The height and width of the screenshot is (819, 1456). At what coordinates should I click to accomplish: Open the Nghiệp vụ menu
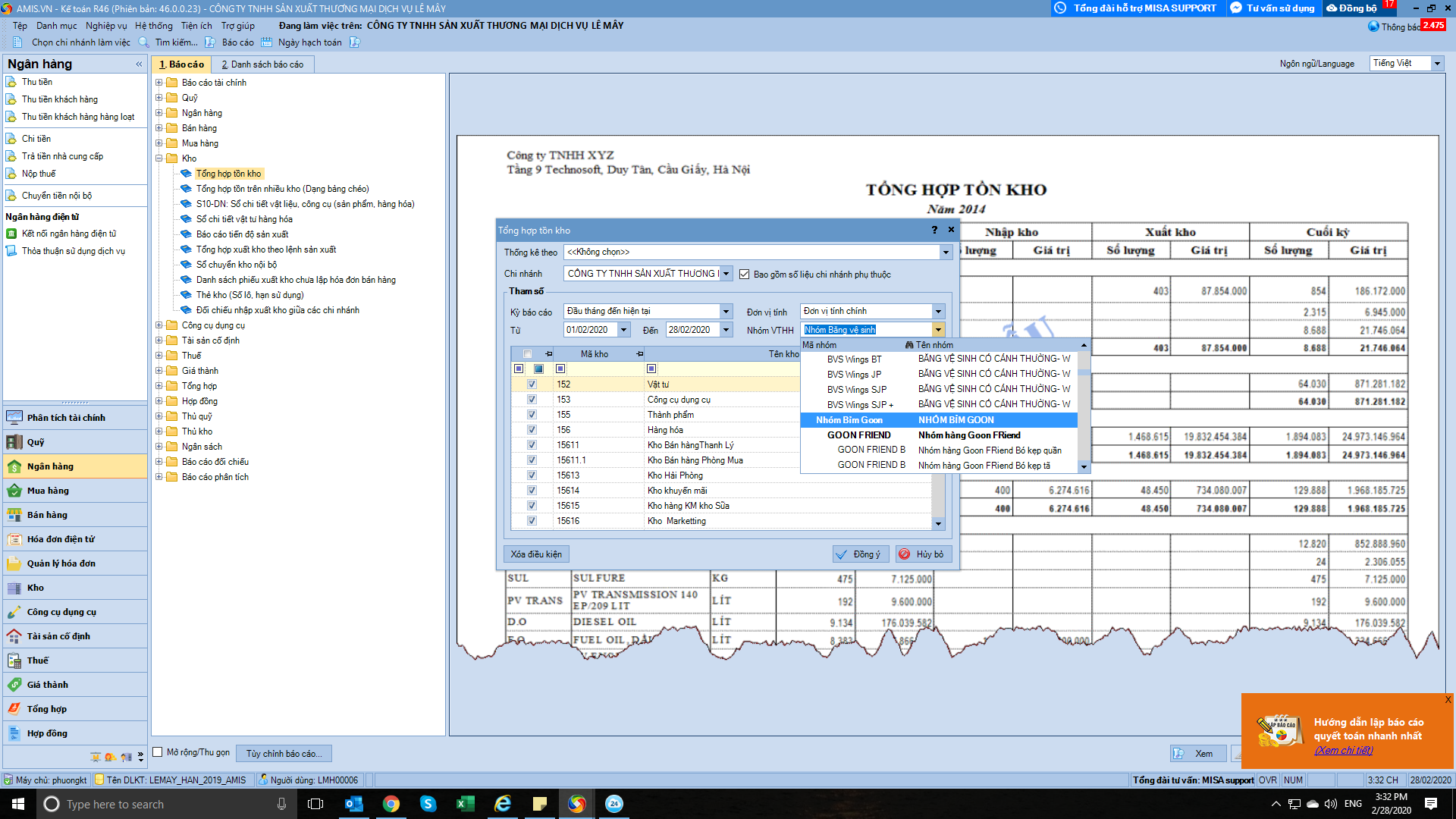pyautogui.click(x=106, y=26)
